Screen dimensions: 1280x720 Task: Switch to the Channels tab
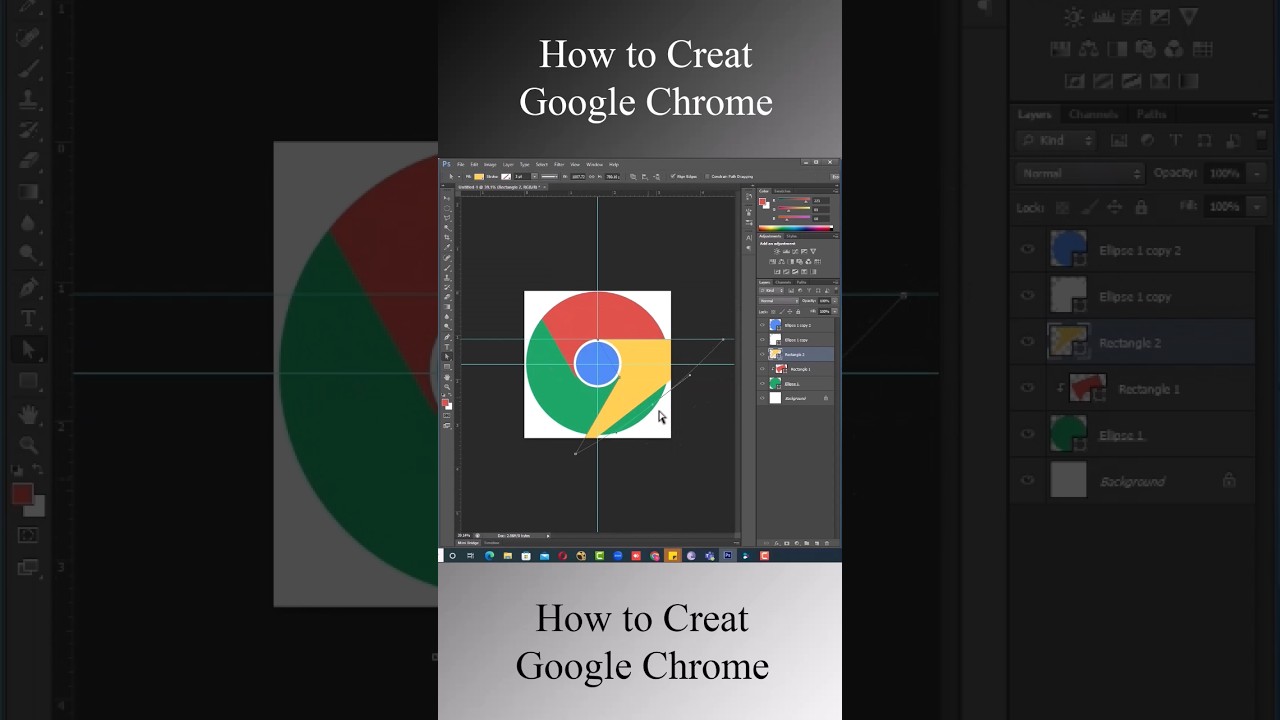(783, 282)
